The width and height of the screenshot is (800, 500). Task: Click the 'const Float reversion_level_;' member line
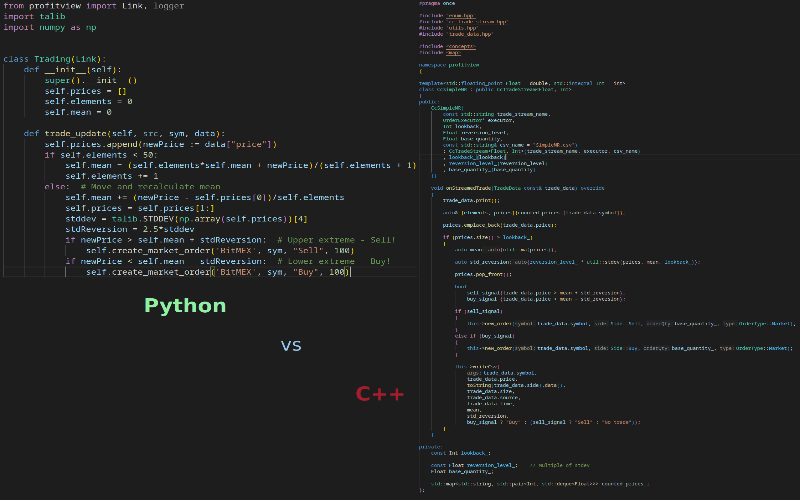click(474, 465)
